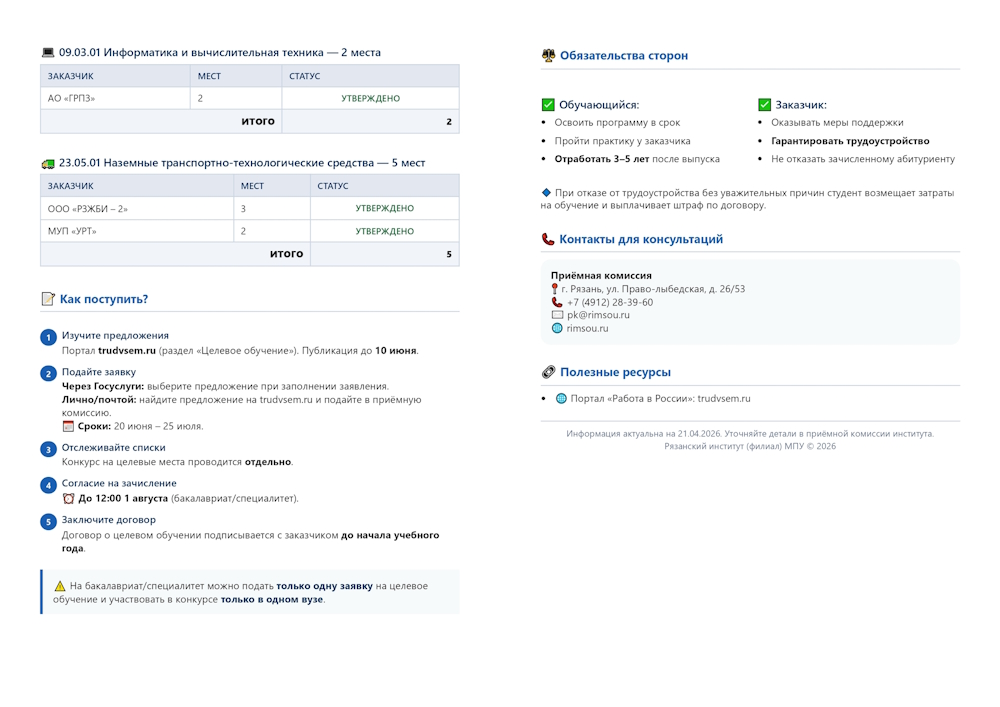The image size is (1000, 707).
Task: Click the green checkmark beside Заказчик
Action: [765, 105]
